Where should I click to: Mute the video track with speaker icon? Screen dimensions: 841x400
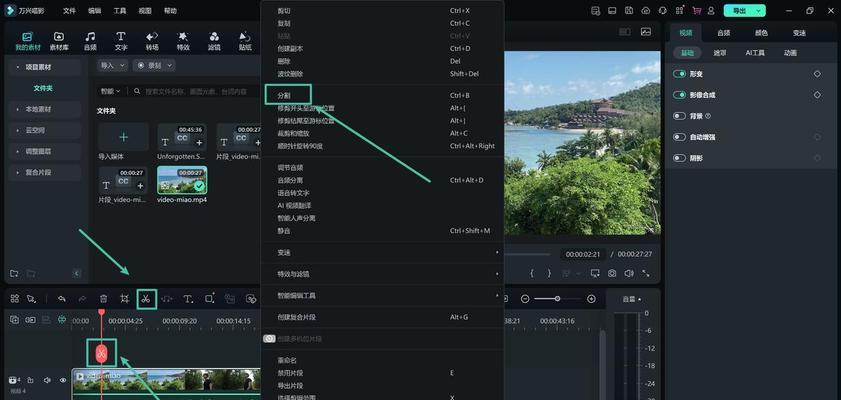[x=47, y=380]
